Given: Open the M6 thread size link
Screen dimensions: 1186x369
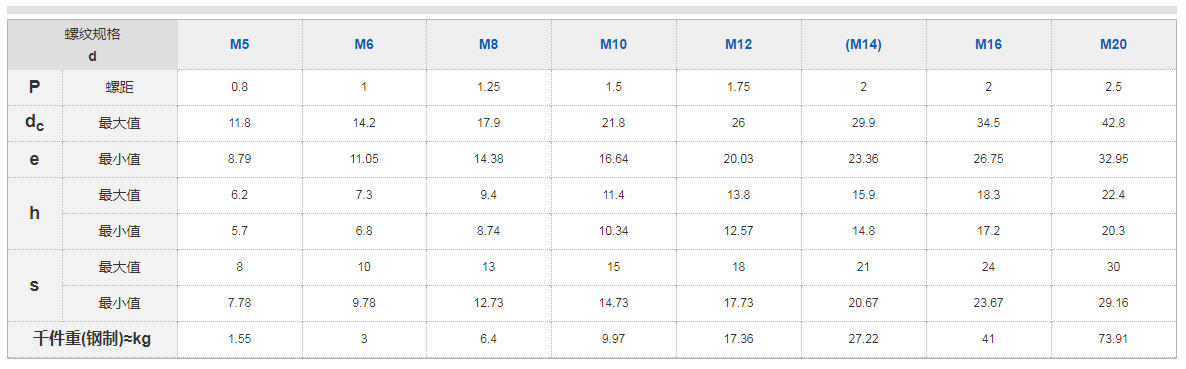Looking at the screenshot, I should [364, 45].
